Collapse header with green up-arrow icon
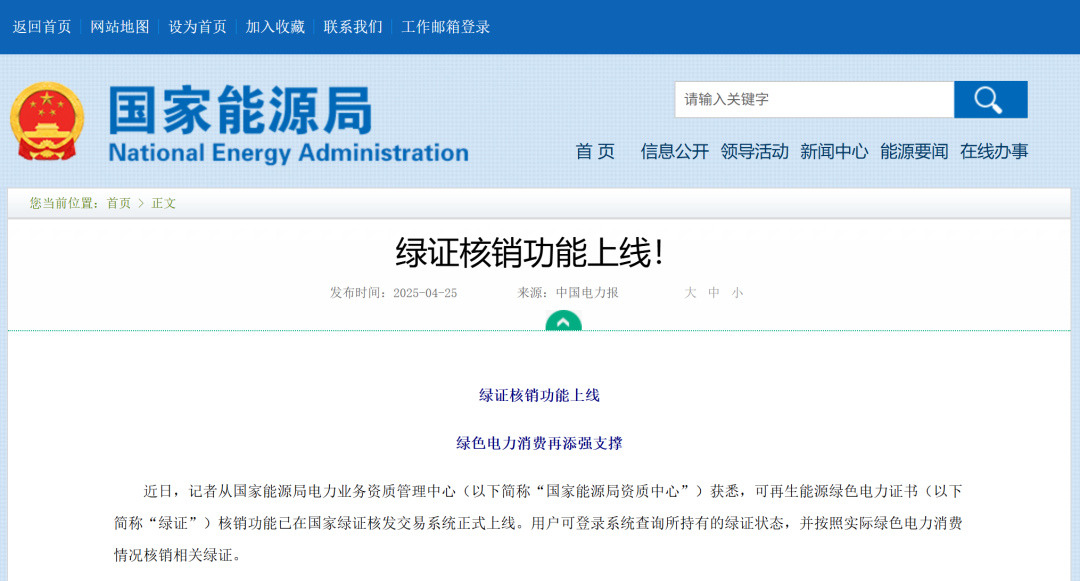 coord(563,321)
